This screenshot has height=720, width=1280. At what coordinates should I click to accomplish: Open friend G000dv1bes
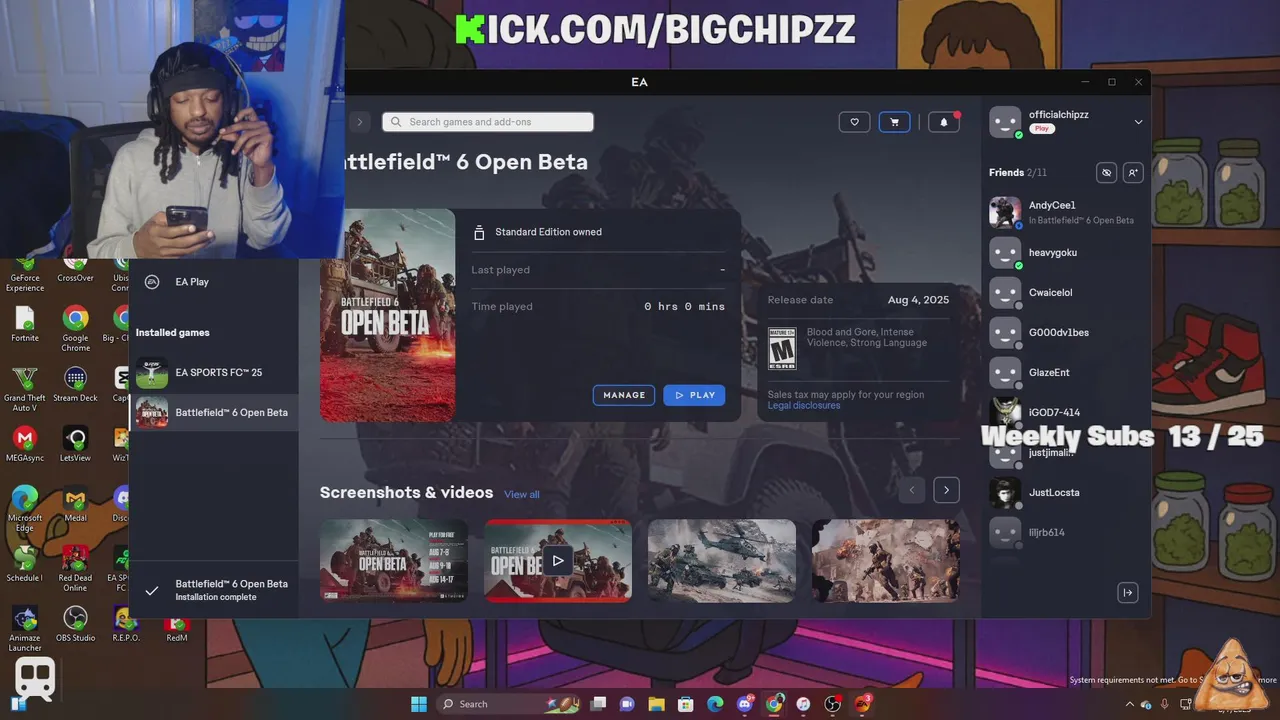tap(1065, 332)
